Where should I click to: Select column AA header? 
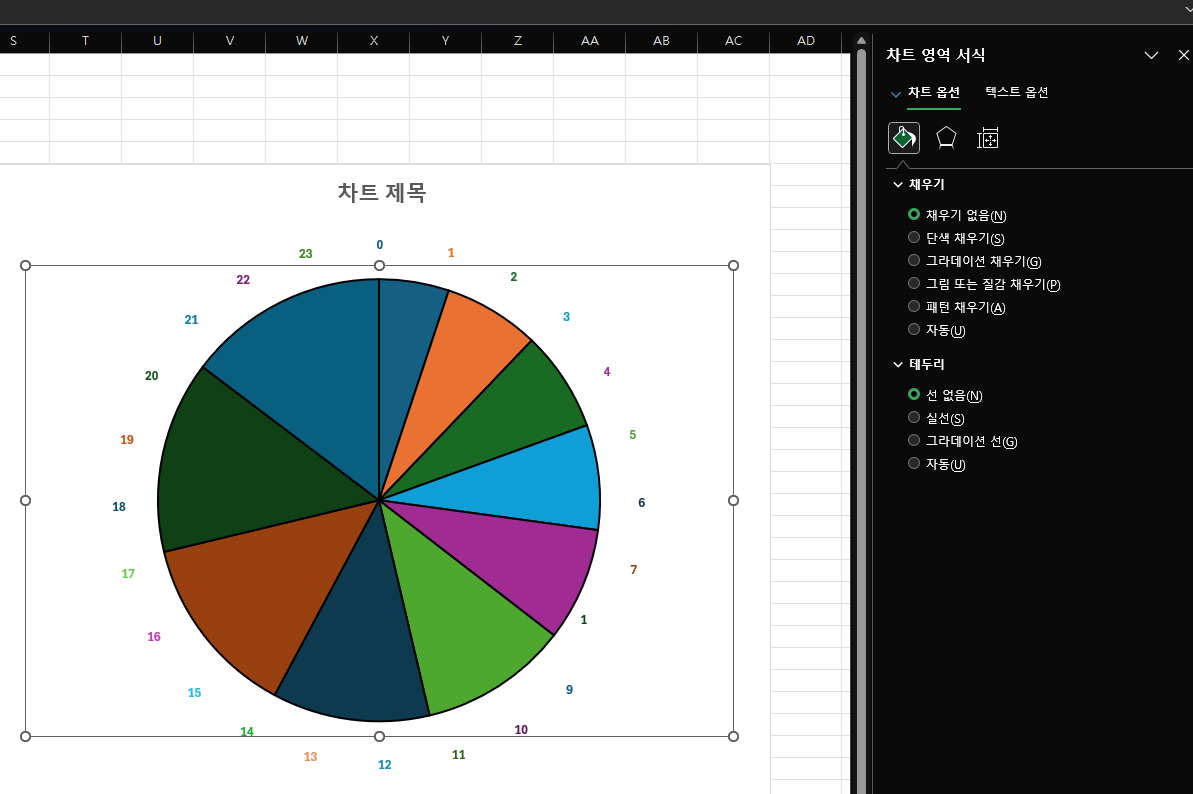pos(590,41)
